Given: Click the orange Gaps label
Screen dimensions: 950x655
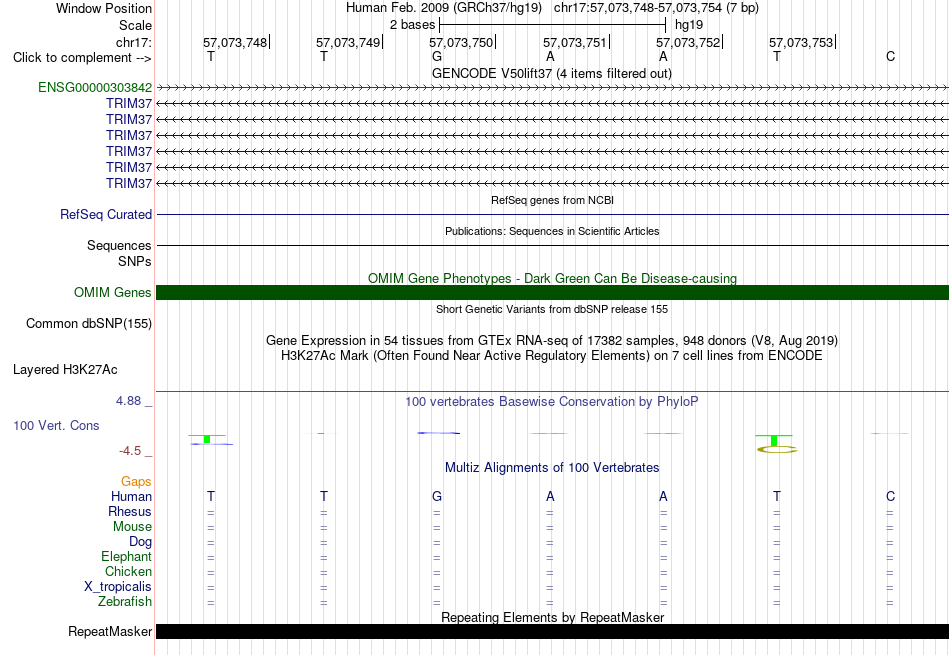Looking at the screenshot, I should 136,482.
